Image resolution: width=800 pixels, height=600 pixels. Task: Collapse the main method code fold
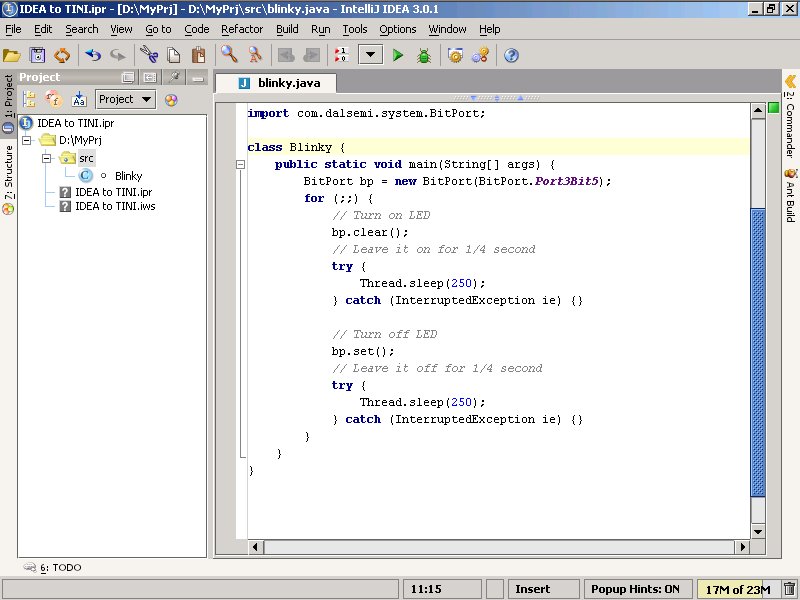click(x=240, y=164)
